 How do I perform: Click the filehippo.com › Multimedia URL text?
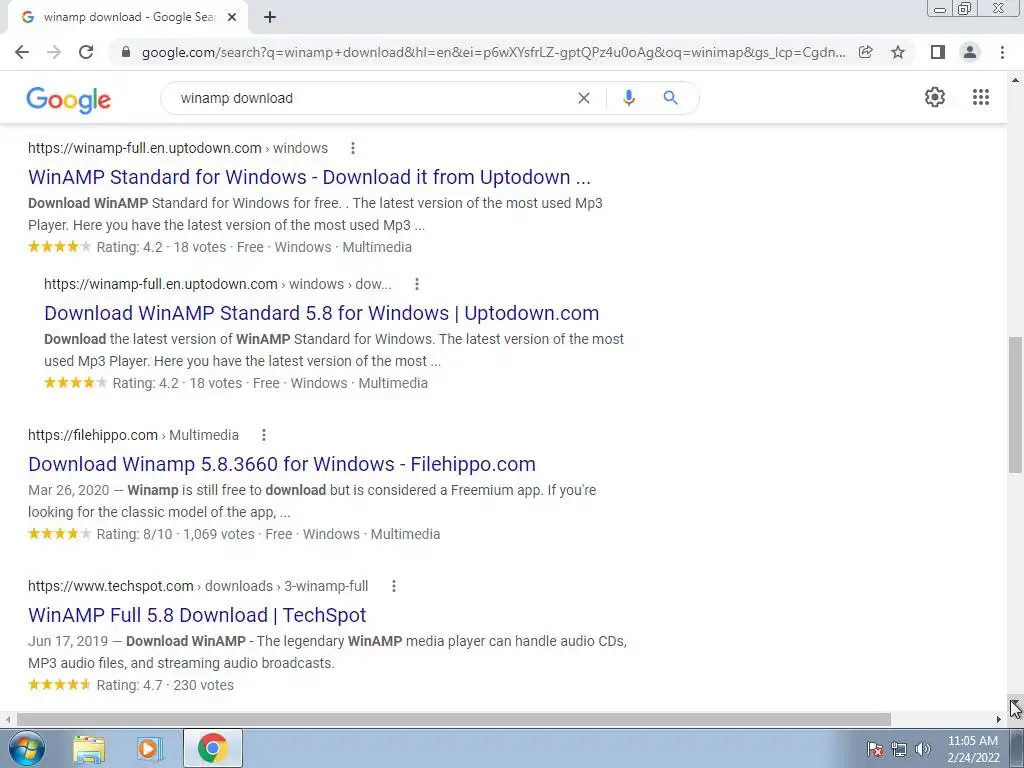133,435
